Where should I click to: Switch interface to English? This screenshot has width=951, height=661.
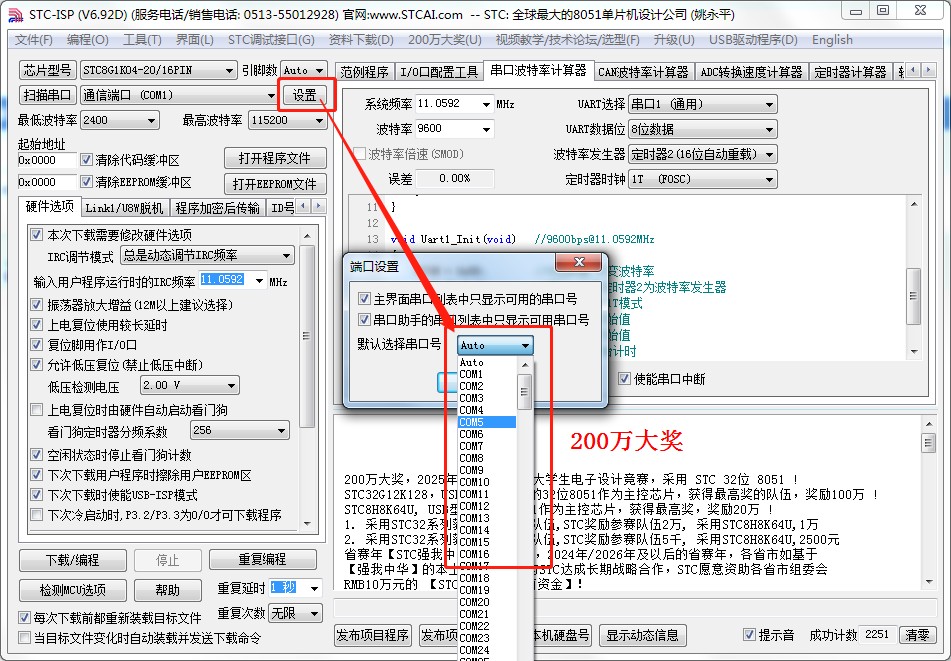coord(832,40)
